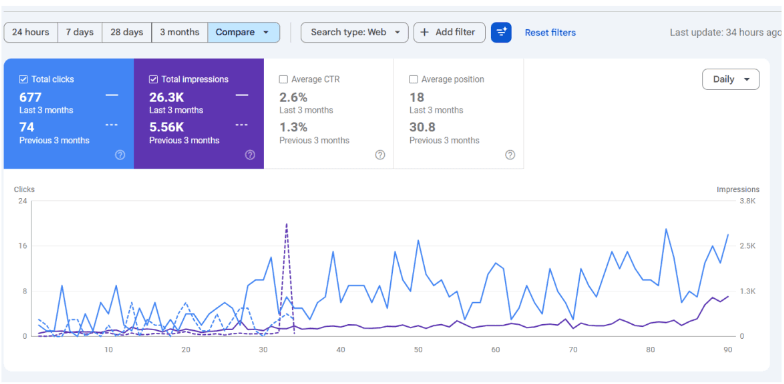Select the 28 days date range
This screenshot has width=784, height=384.
[x=126, y=32]
